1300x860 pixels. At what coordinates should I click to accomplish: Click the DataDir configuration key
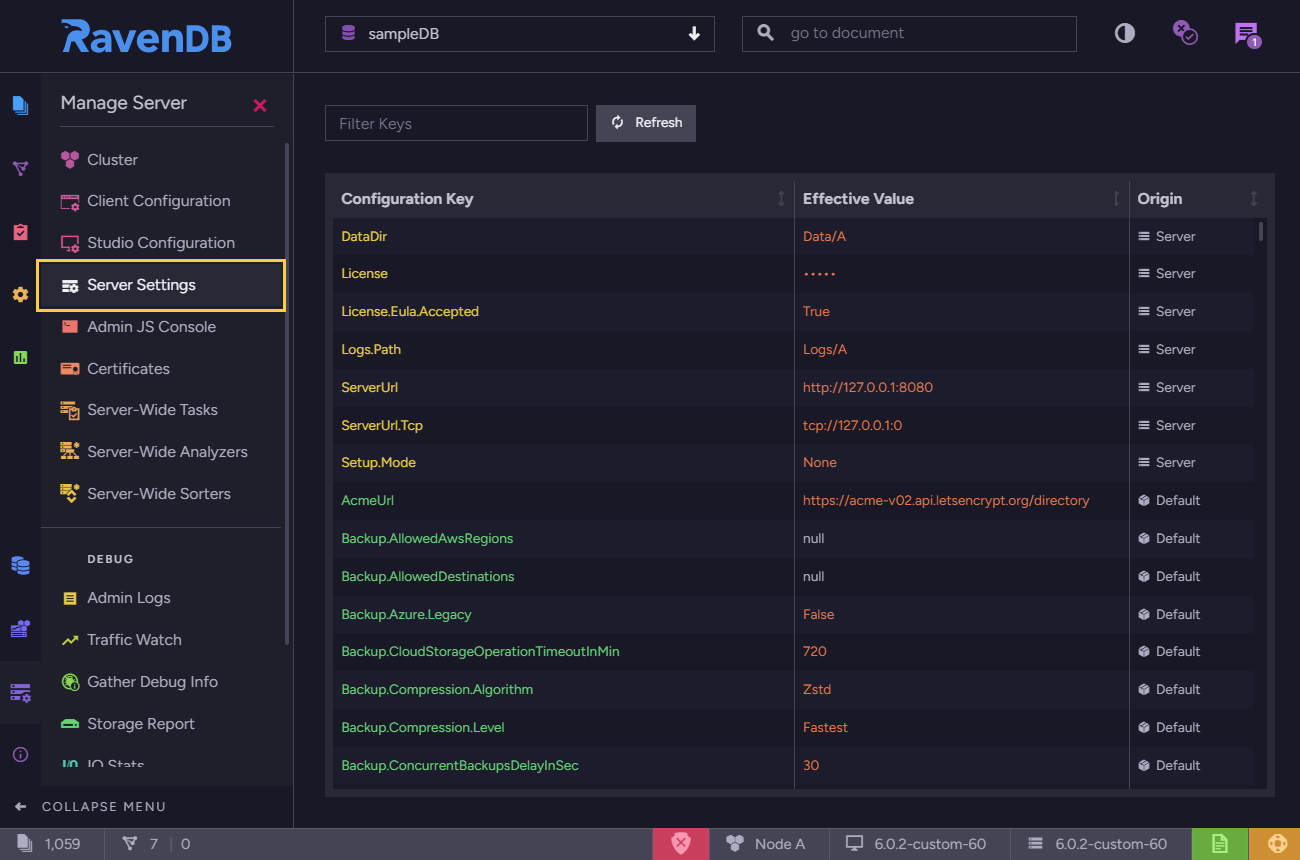tap(364, 237)
